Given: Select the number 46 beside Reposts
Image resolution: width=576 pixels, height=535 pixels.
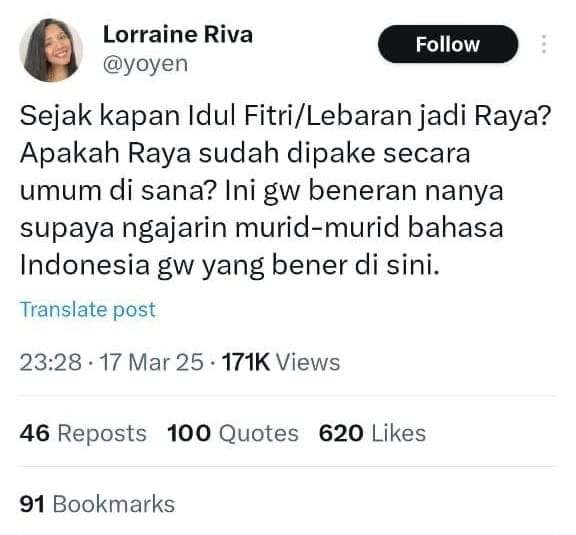Looking at the screenshot, I should 35,433.
